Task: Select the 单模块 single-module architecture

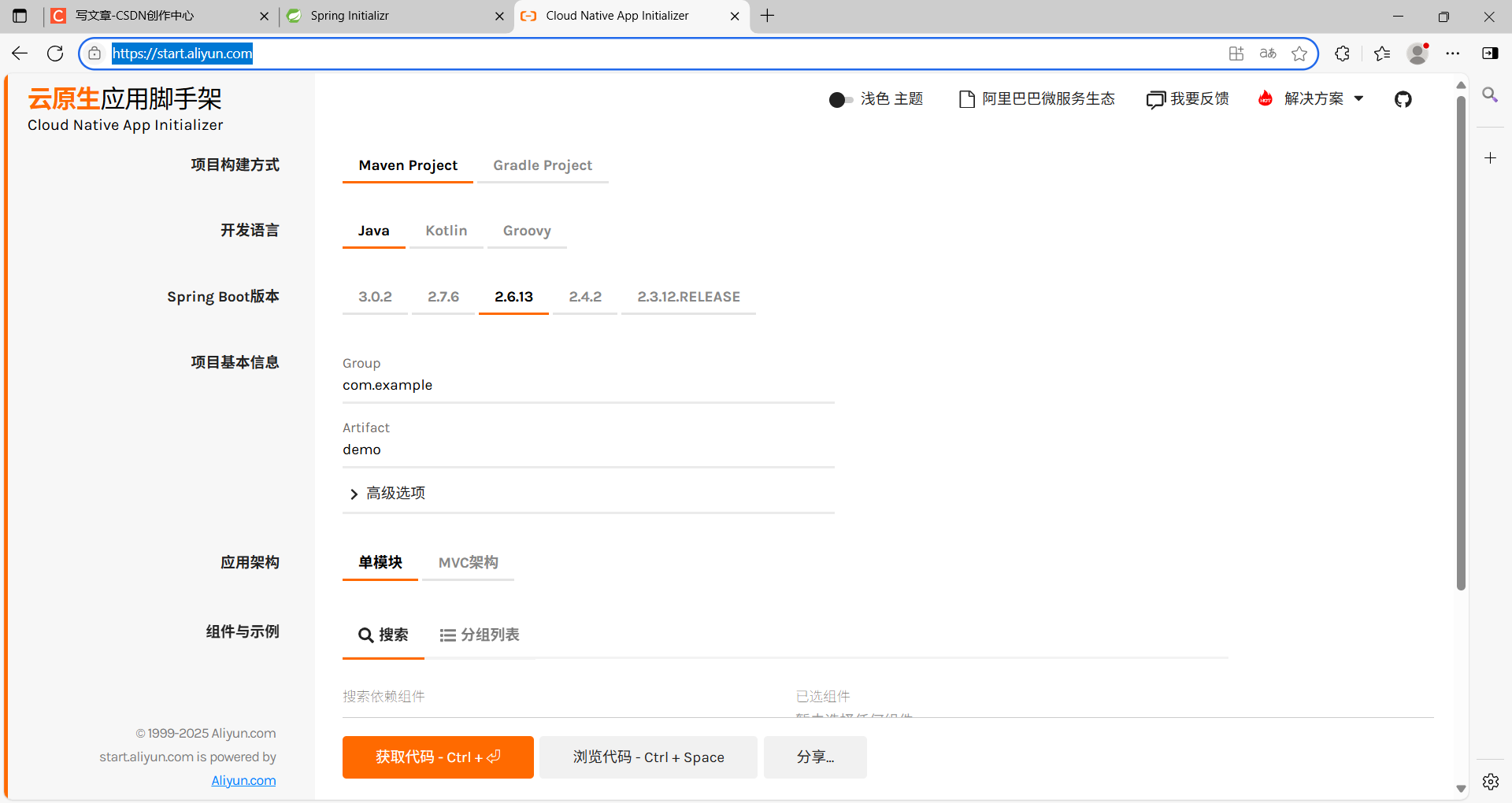Action: pos(380,562)
